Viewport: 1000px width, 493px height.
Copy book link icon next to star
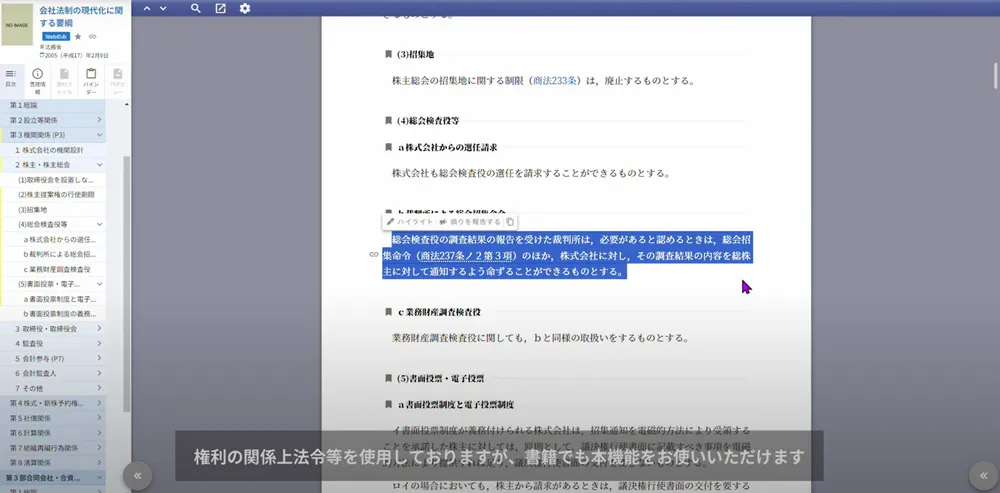93,36
